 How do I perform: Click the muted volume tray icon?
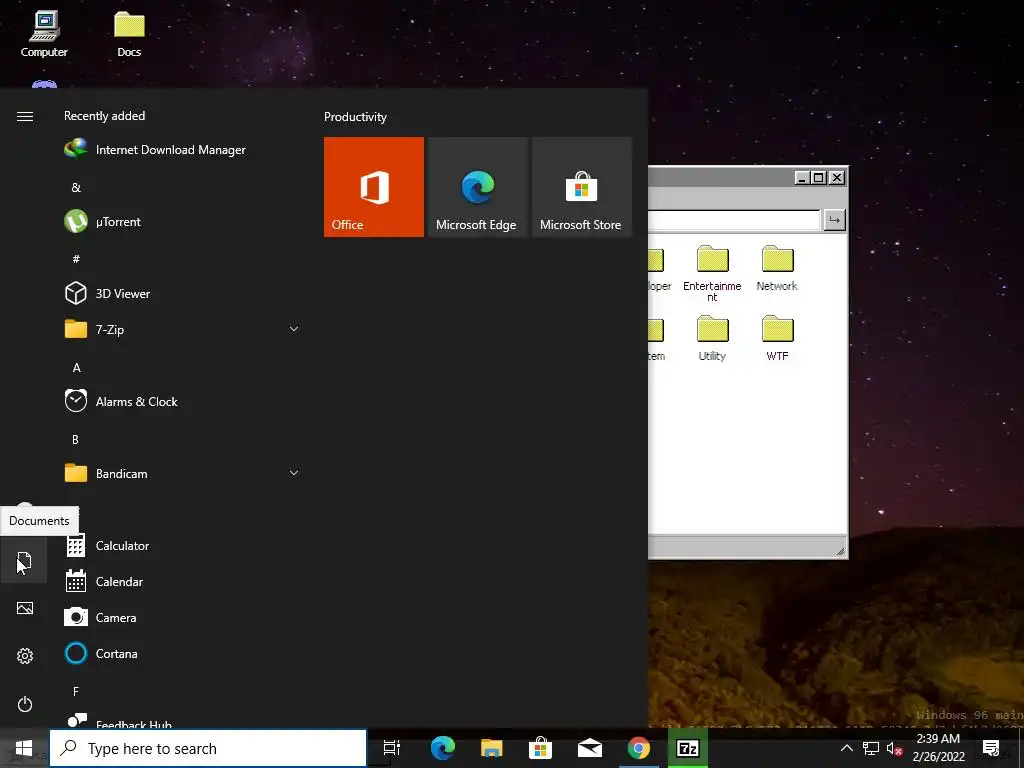(x=894, y=749)
